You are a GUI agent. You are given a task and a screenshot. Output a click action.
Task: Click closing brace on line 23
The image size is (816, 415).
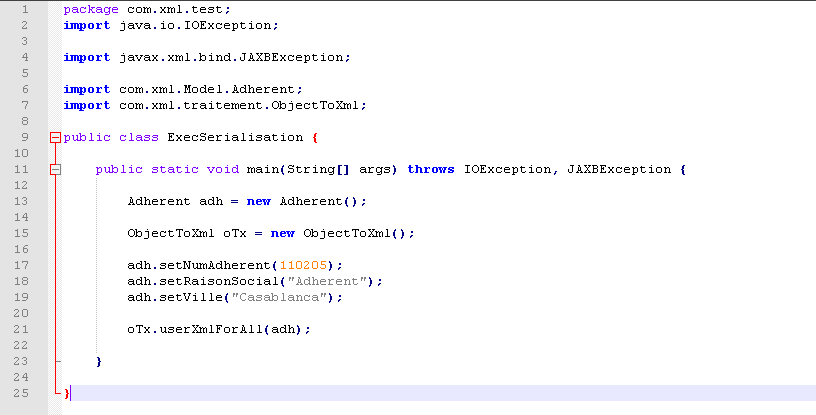(99, 361)
